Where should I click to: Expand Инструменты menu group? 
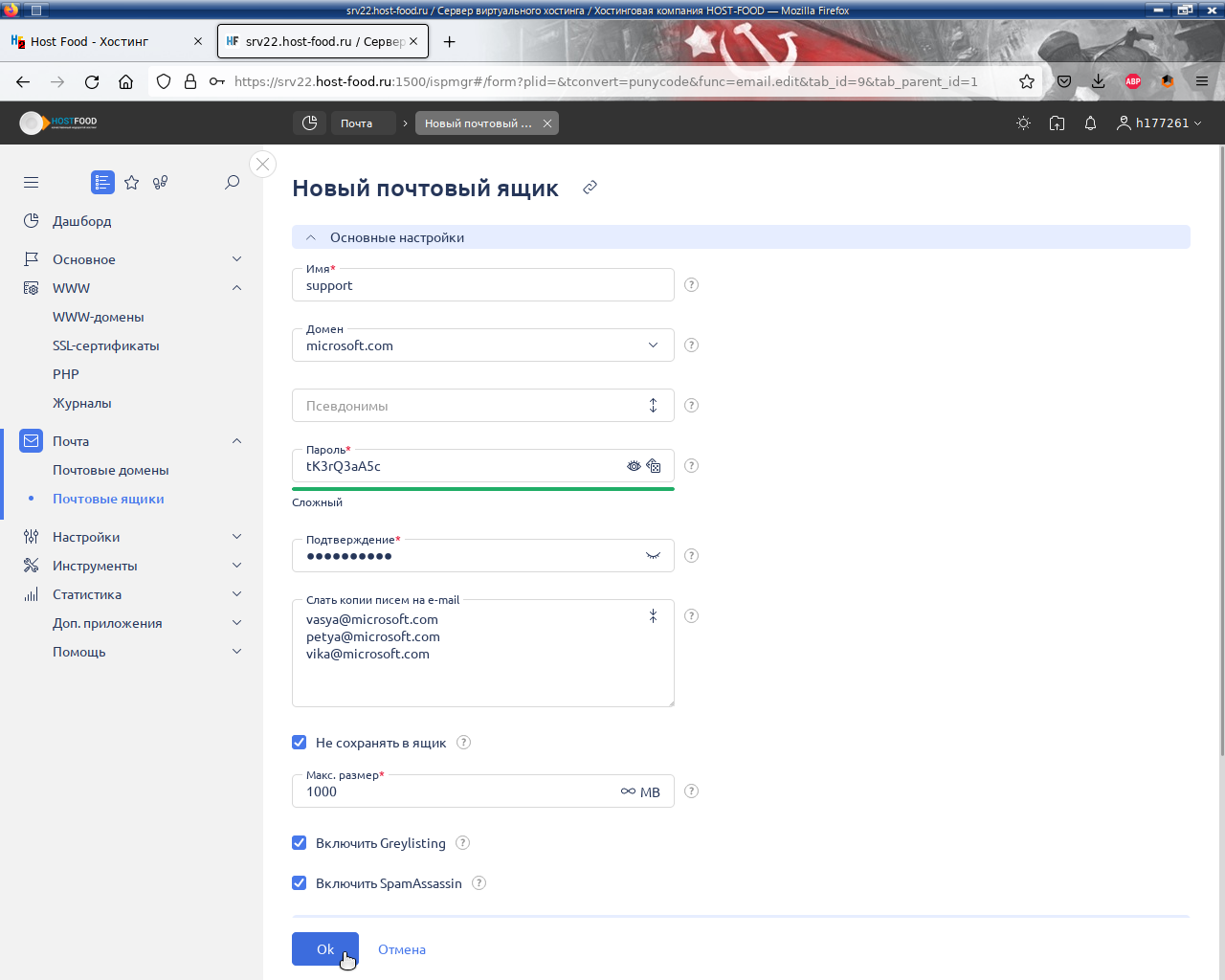pos(237,566)
